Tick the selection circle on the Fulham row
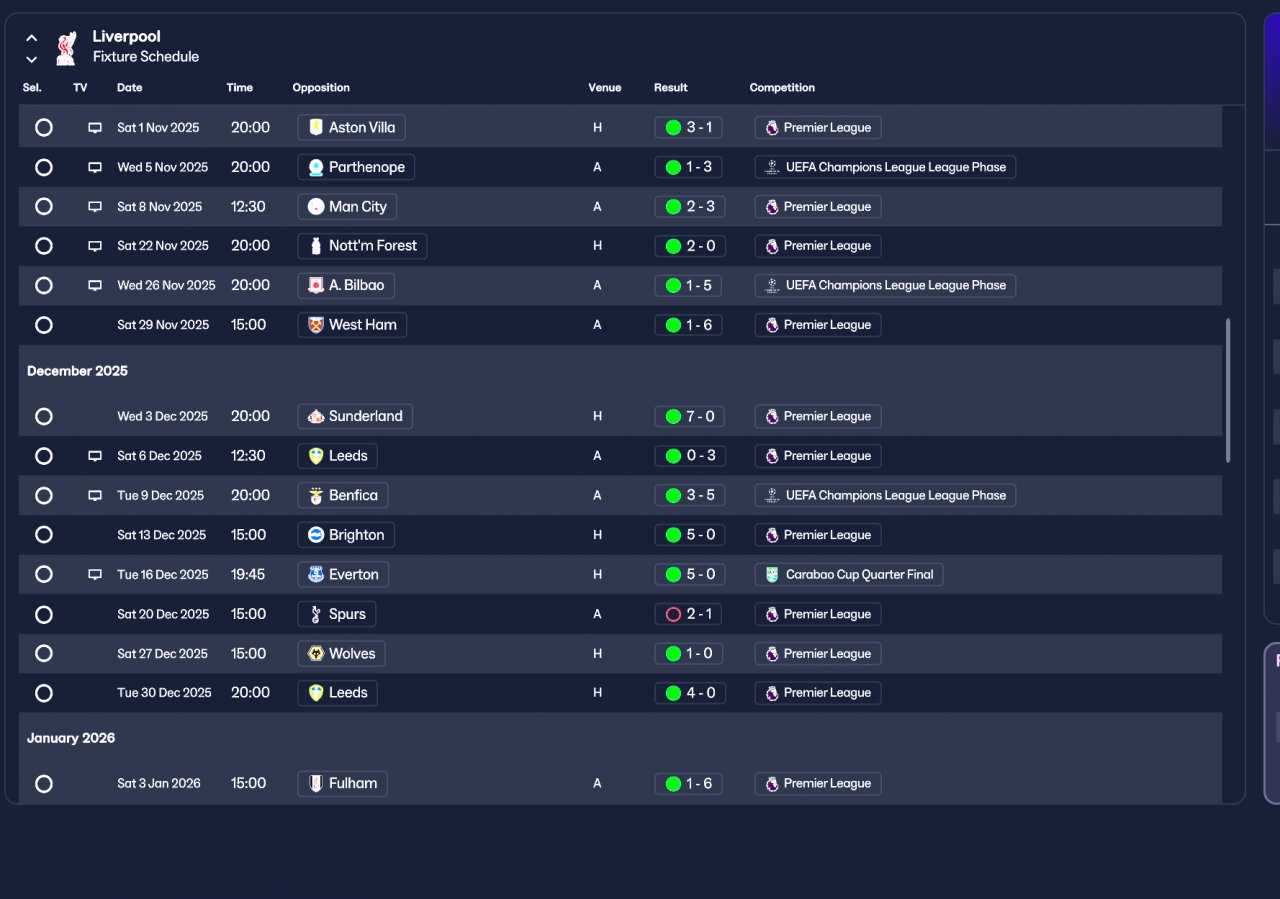The height and width of the screenshot is (899, 1280). (44, 784)
